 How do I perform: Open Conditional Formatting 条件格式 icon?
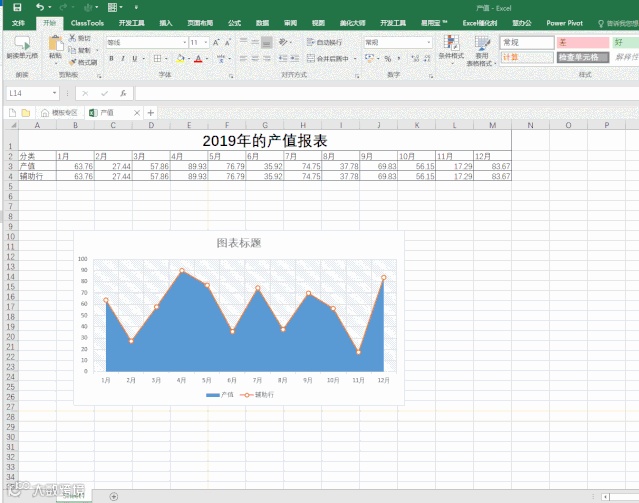(x=452, y=43)
